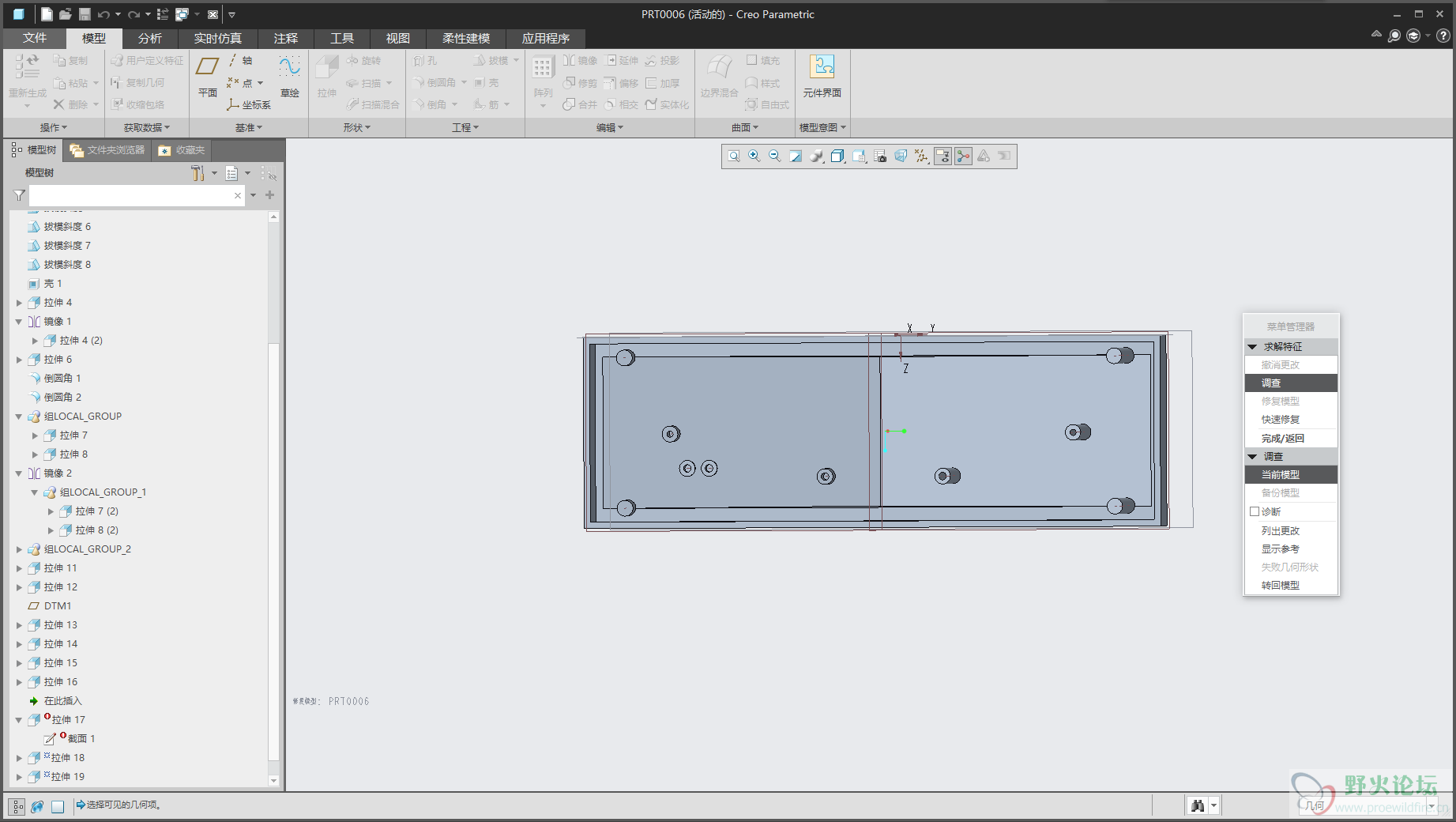Expand the 拉伸 4 tree node

pyautogui.click(x=20, y=303)
